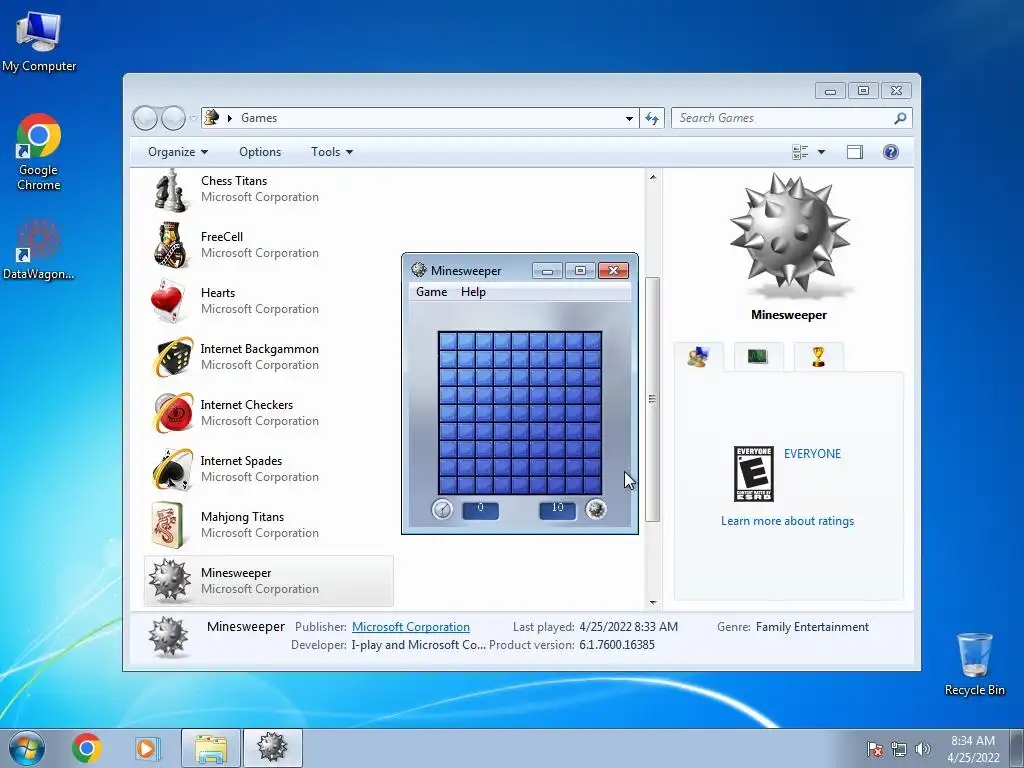Minimize the Minesweeper window
This screenshot has height=768, width=1024.
(547, 270)
